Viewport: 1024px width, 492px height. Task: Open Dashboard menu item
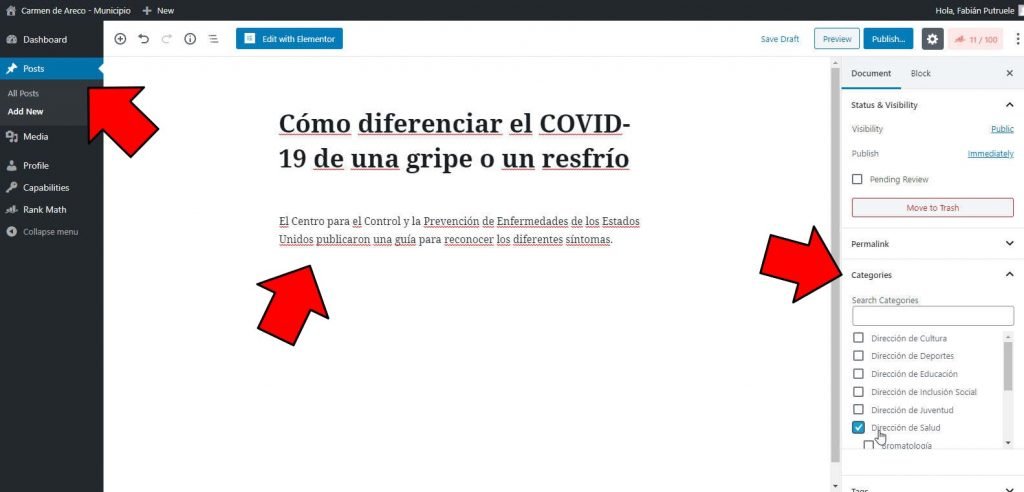pos(45,39)
